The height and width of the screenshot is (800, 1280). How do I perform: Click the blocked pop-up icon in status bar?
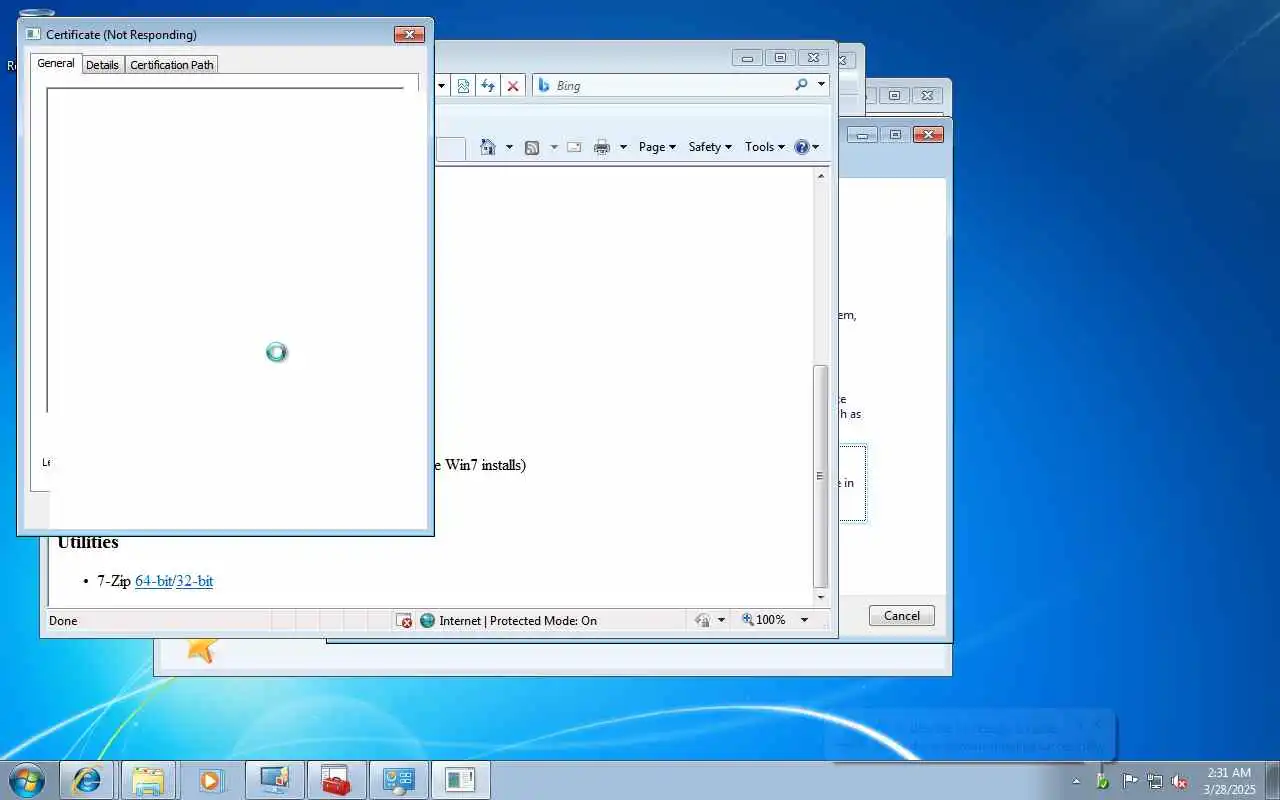click(x=404, y=621)
